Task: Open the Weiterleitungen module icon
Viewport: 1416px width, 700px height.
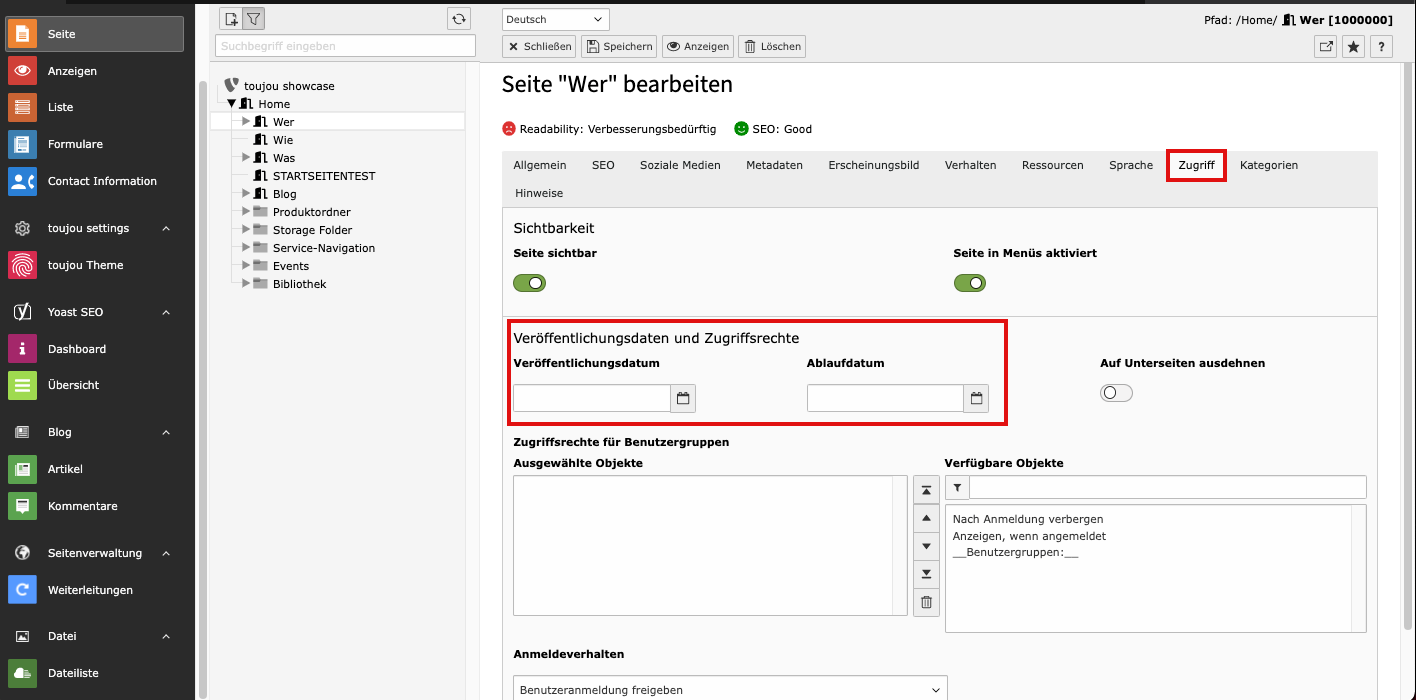Action: 22,590
